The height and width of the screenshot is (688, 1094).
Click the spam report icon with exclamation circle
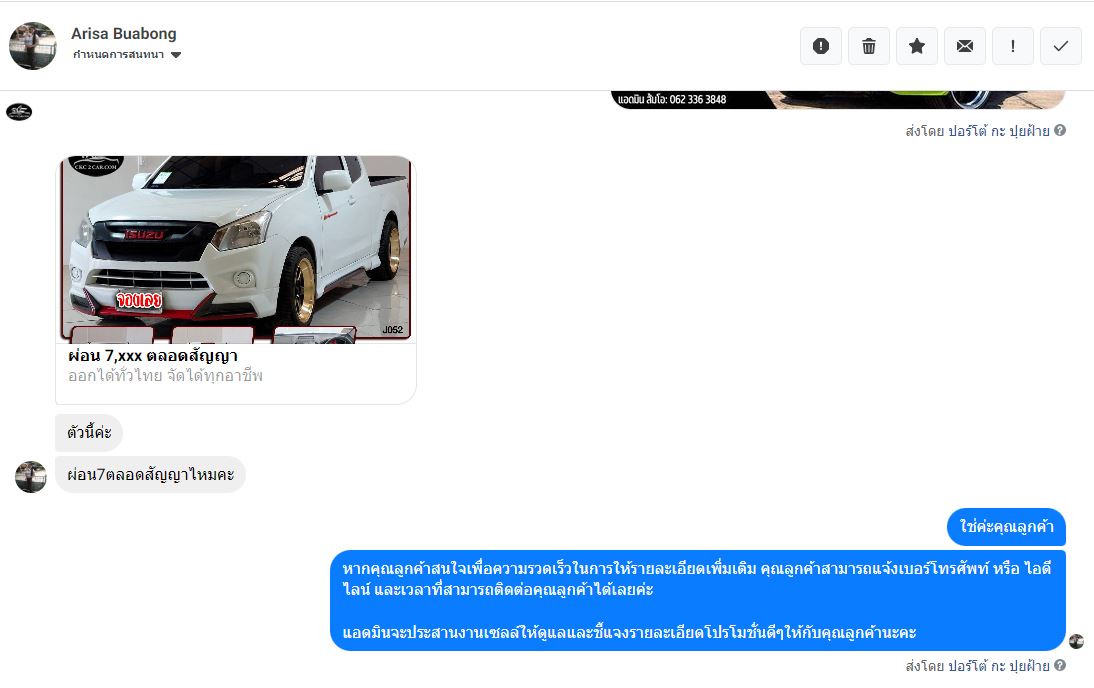(820, 46)
